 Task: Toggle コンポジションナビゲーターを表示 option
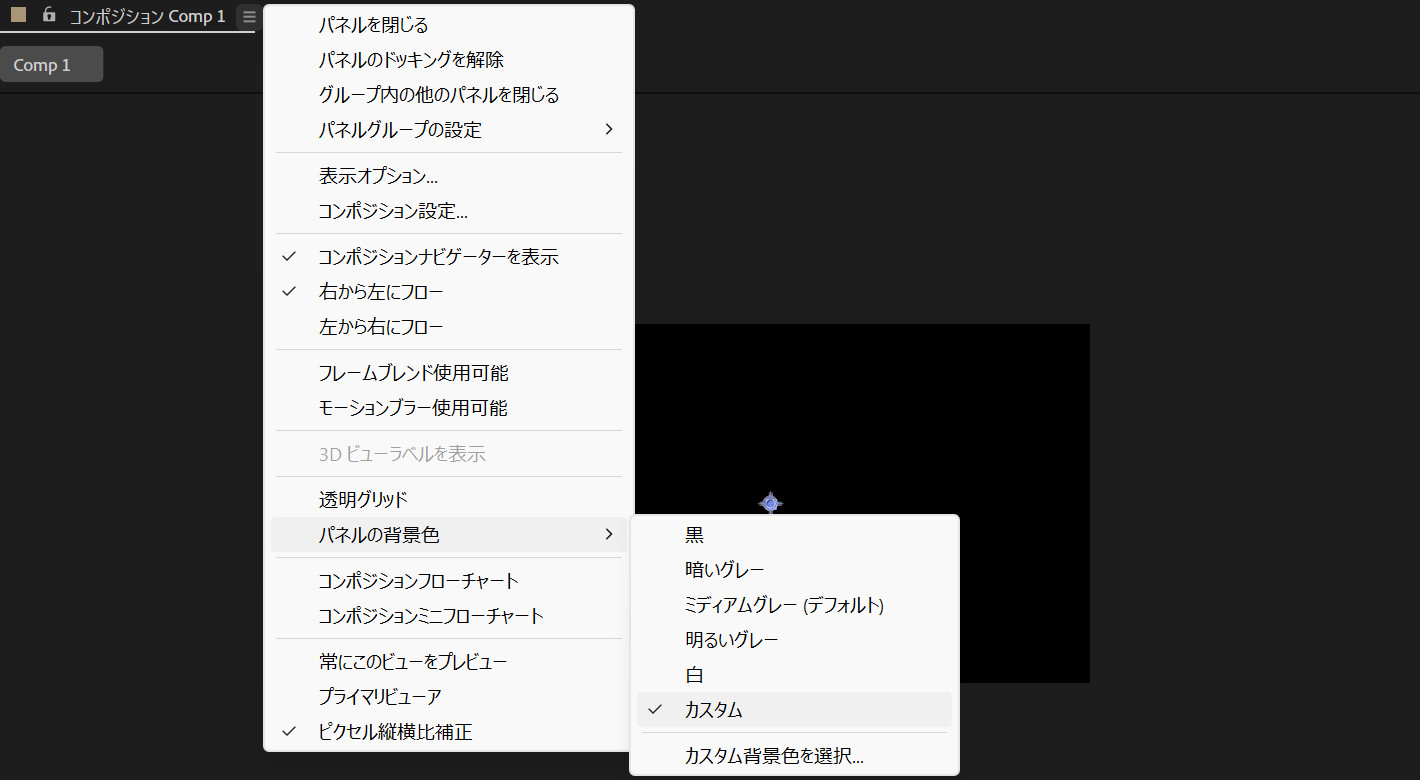click(448, 257)
